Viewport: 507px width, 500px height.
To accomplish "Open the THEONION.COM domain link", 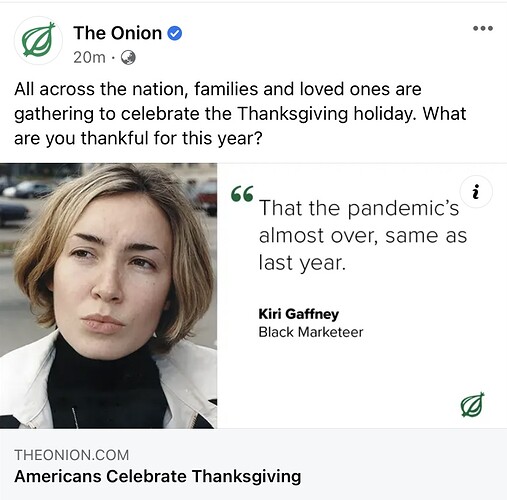I will 72,455.
